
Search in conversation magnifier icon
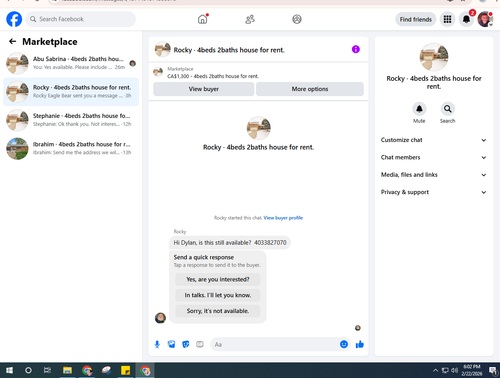pyautogui.click(x=447, y=109)
